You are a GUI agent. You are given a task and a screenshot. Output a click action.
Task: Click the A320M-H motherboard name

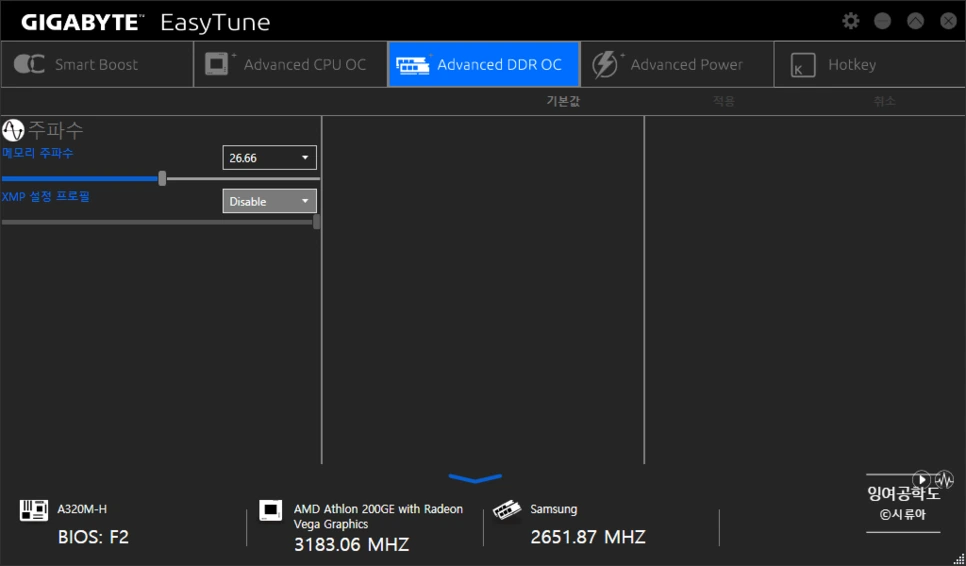pos(82,509)
